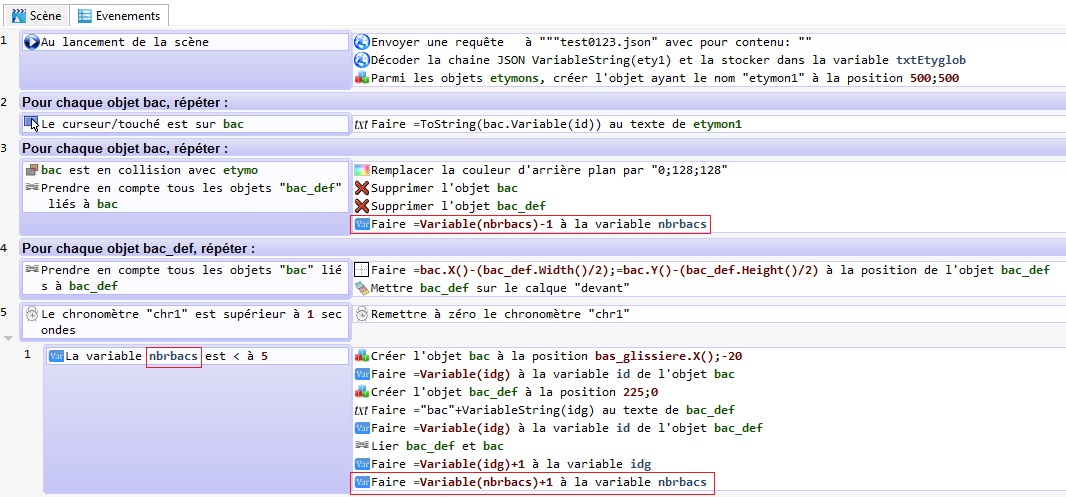The width and height of the screenshot is (1066, 497).
Task: Click the Var icon of the nbrbacs-1 action
Action: (362, 224)
